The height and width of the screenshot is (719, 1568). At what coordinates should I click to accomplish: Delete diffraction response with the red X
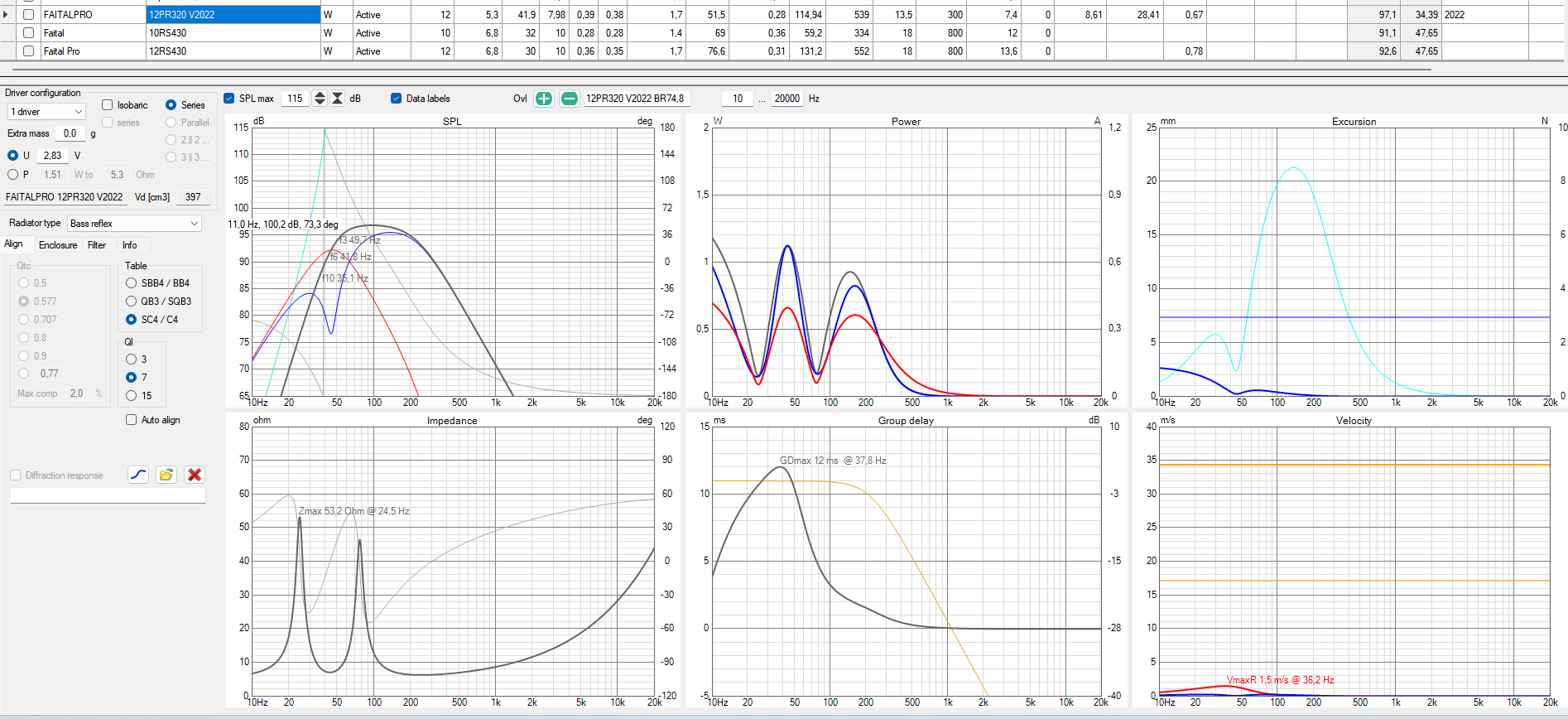click(195, 475)
